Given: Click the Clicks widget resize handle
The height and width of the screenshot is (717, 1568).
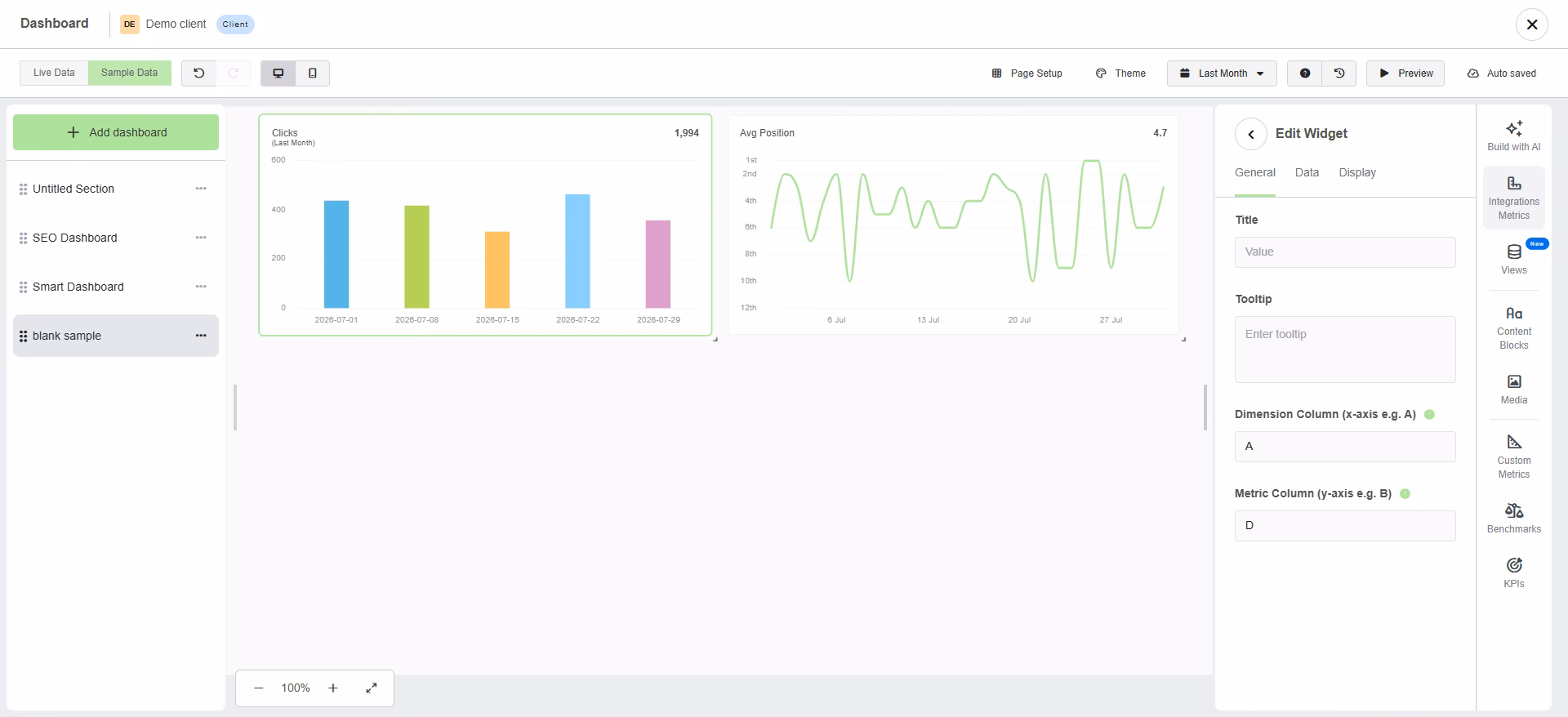Looking at the screenshot, I should pyautogui.click(x=715, y=339).
